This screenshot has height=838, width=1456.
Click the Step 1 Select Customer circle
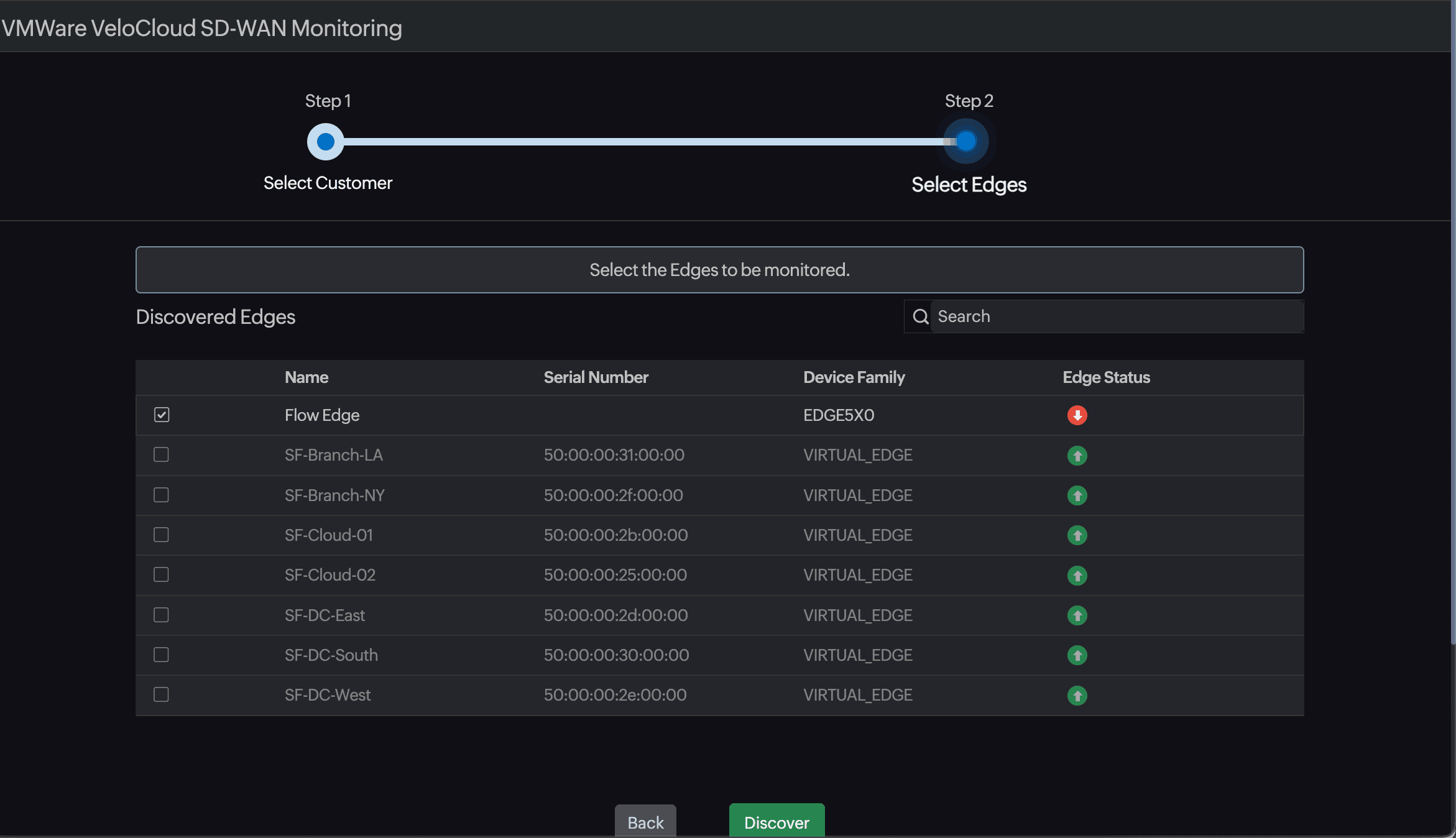pyautogui.click(x=325, y=141)
